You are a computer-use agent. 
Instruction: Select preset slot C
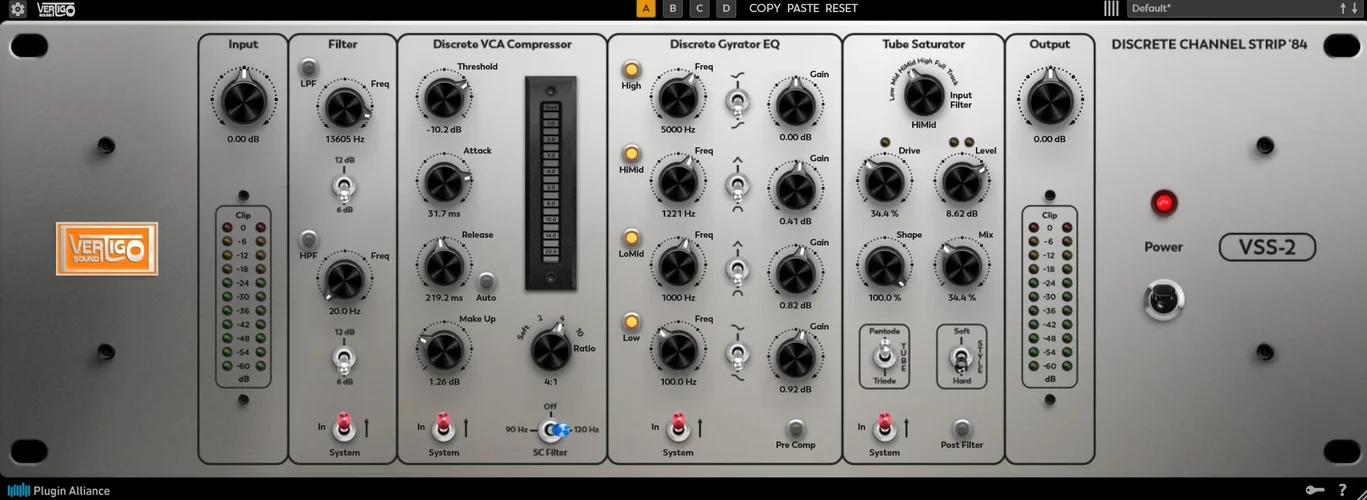tap(700, 9)
